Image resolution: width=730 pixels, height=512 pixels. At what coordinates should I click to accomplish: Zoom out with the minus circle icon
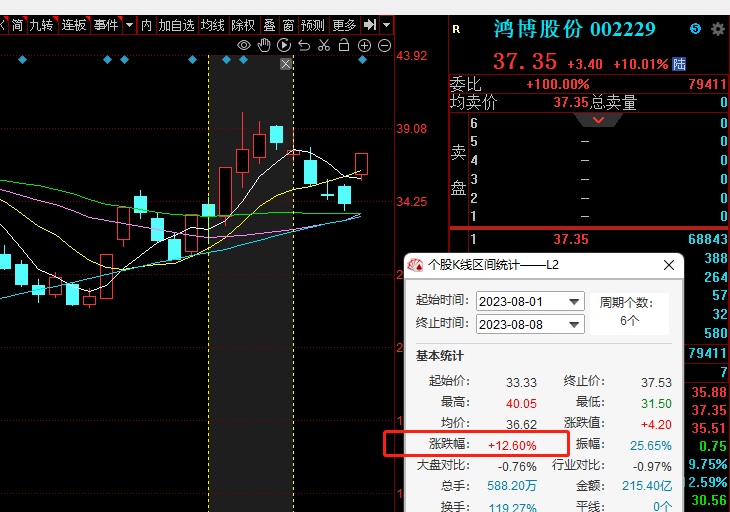[384, 45]
